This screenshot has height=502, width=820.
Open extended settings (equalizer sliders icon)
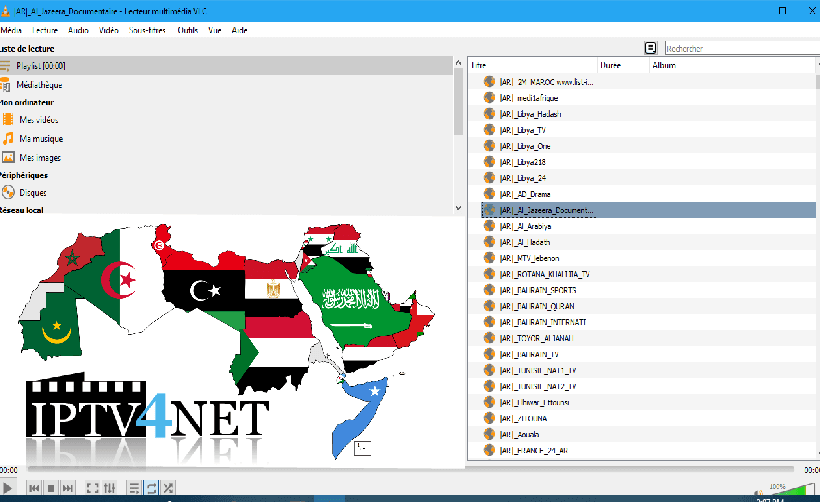(x=109, y=488)
